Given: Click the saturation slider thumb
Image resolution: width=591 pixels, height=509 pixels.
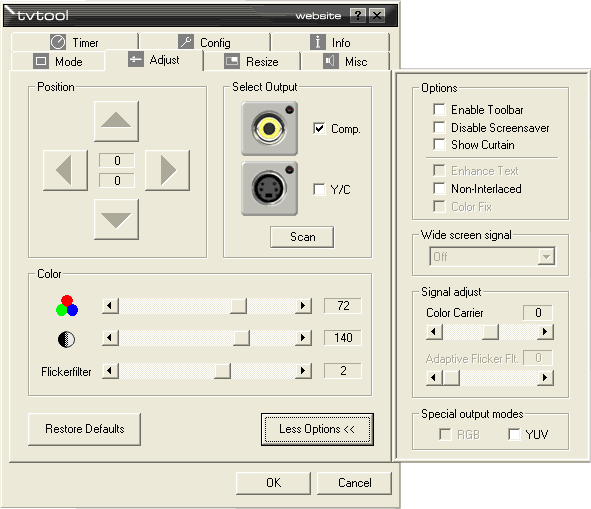Looking at the screenshot, I should click(239, 306).
